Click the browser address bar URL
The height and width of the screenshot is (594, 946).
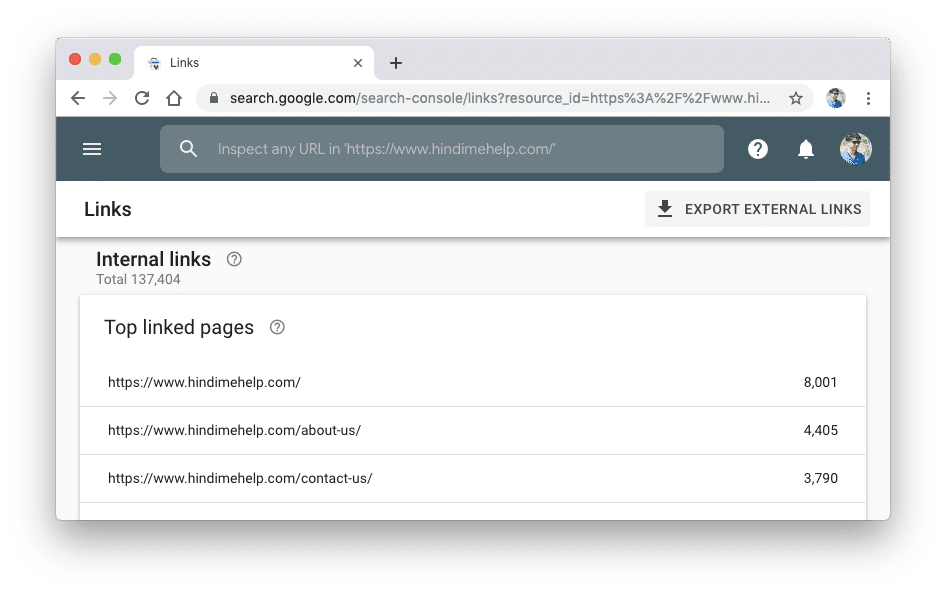(500, 98)
